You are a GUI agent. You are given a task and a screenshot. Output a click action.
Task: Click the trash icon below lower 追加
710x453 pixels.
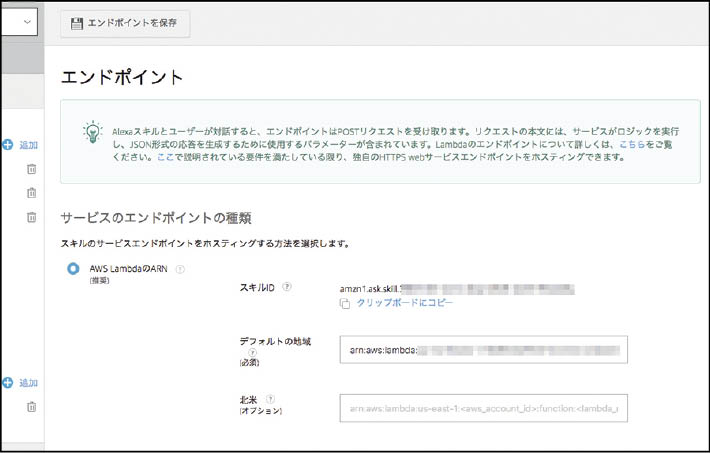point(31,407)
